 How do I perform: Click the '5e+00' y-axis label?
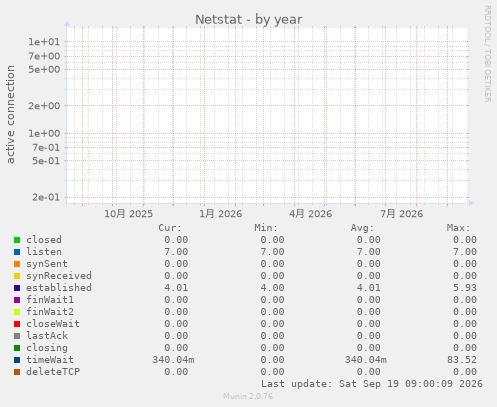pyautogui.click(x=44, y=69)
